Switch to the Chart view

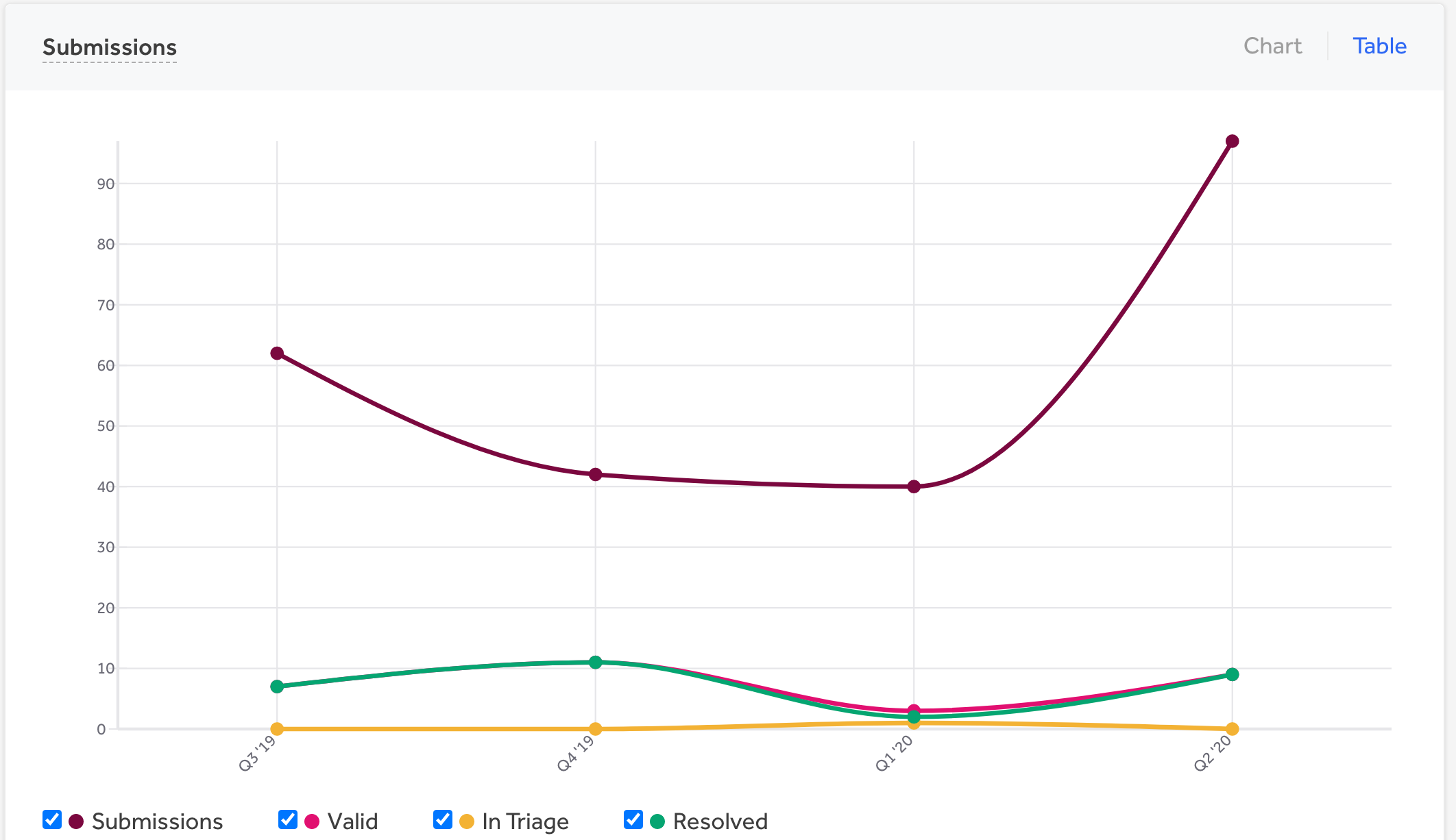point(1272,46)
